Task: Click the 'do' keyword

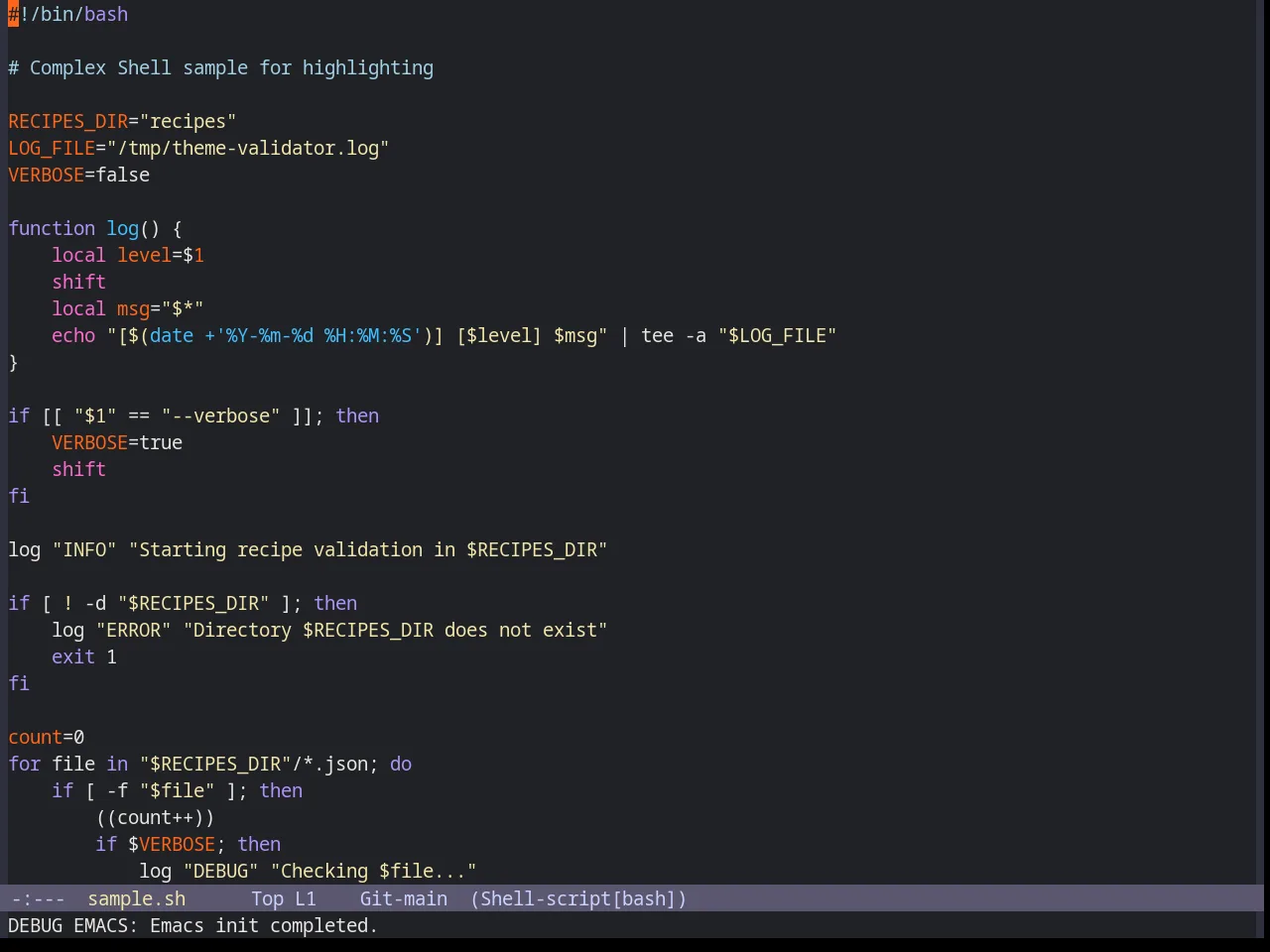Action: pos(400,765)
